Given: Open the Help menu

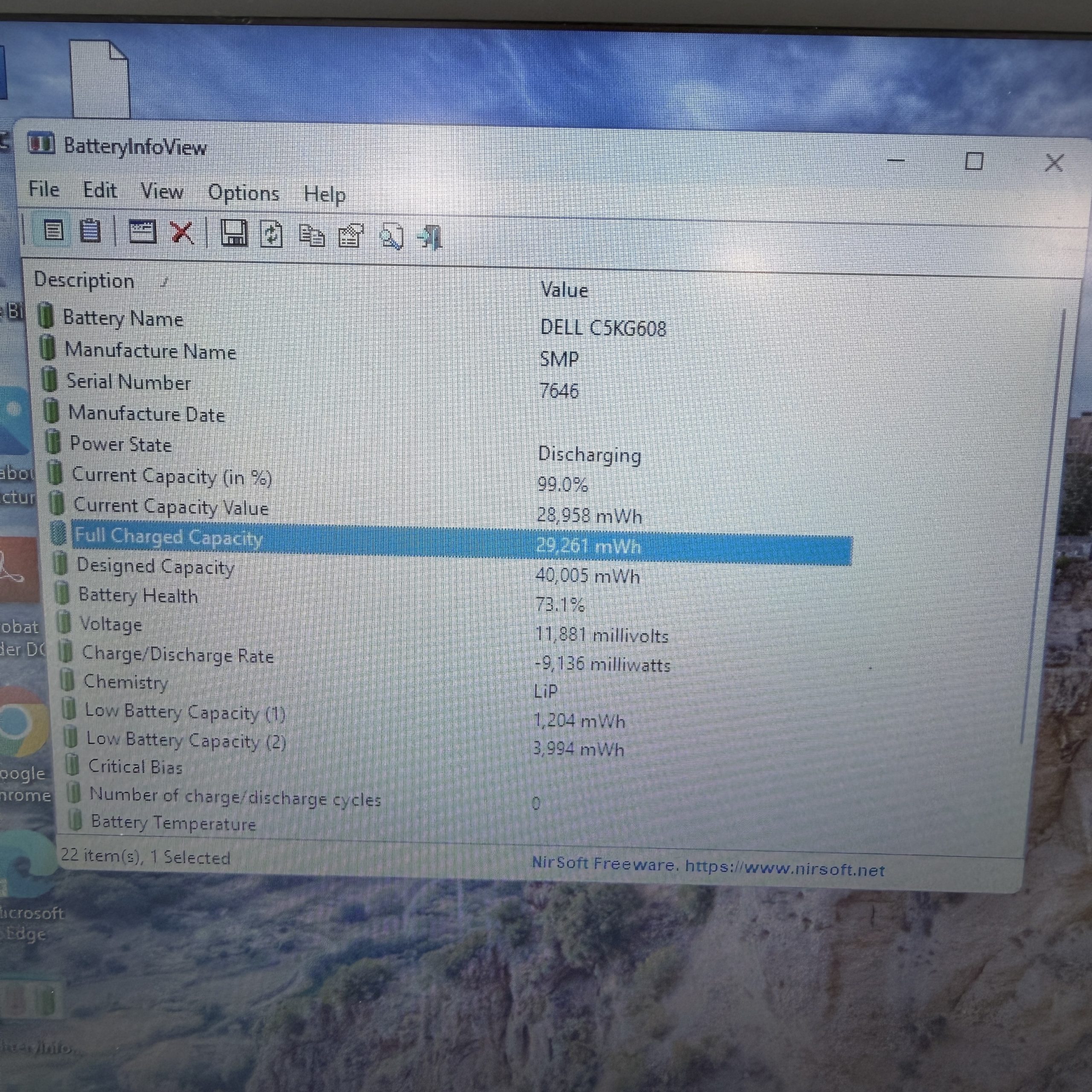Looking at the screenshot, I should click(x=325, y=195).
